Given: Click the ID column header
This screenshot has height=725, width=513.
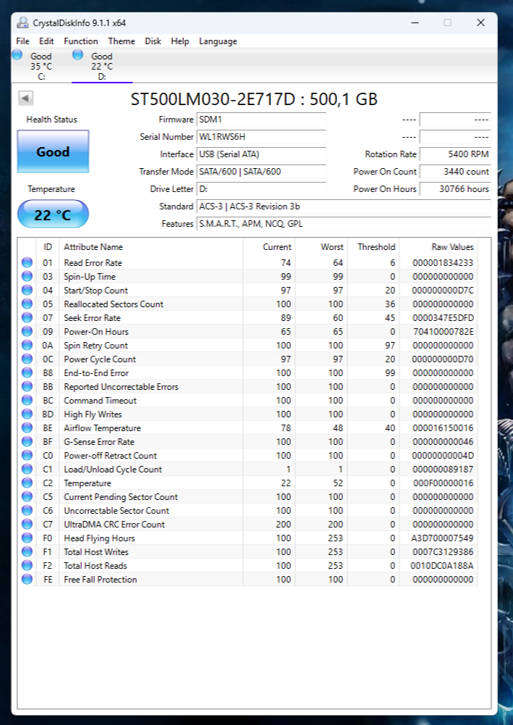Looking at the screenshot, I should tap(48, 247).
